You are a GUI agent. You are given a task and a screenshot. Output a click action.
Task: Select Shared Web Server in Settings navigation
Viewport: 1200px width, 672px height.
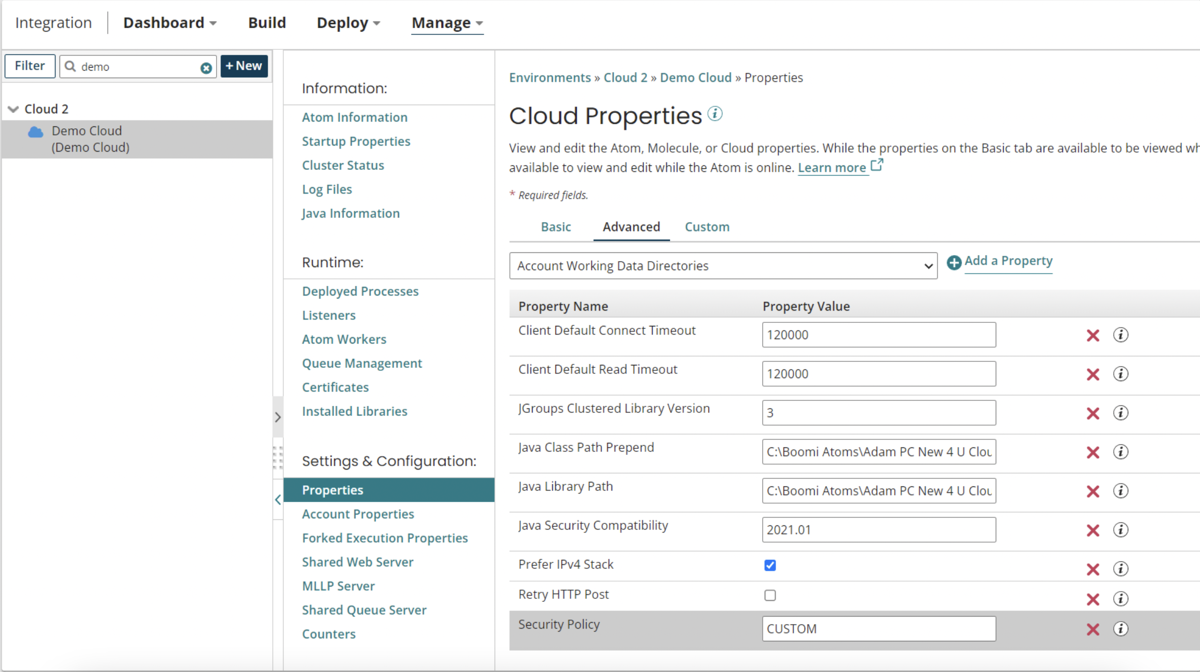pyautogui.click(x=357, y=561)
